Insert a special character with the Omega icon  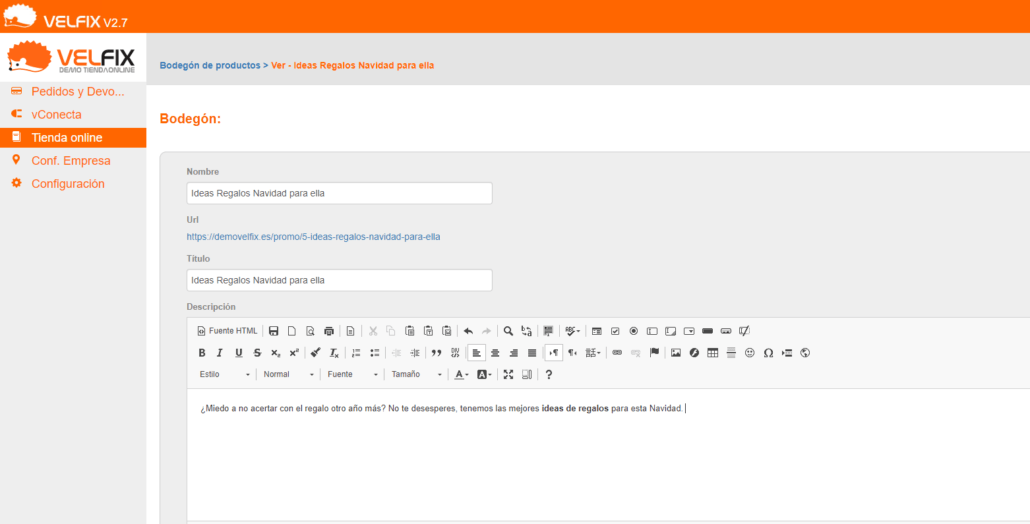click(x=768, y=353)
